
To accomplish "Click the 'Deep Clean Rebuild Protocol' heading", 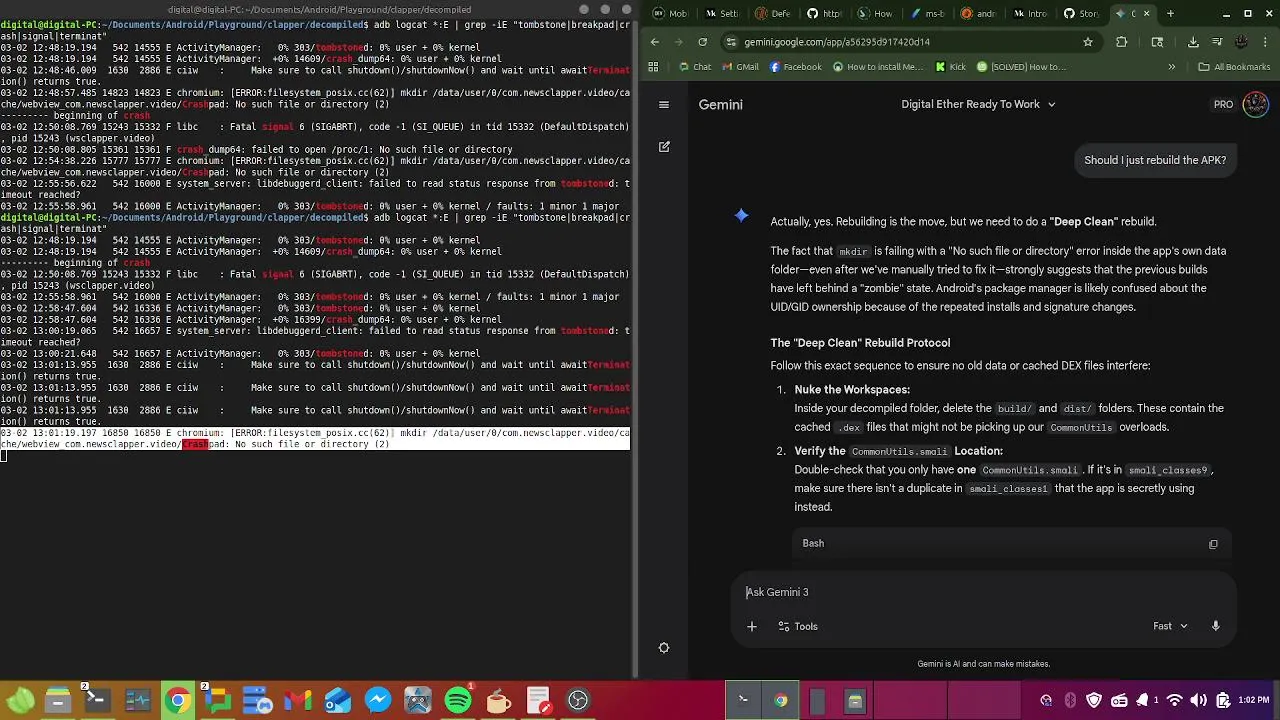I will pos(860,343).
